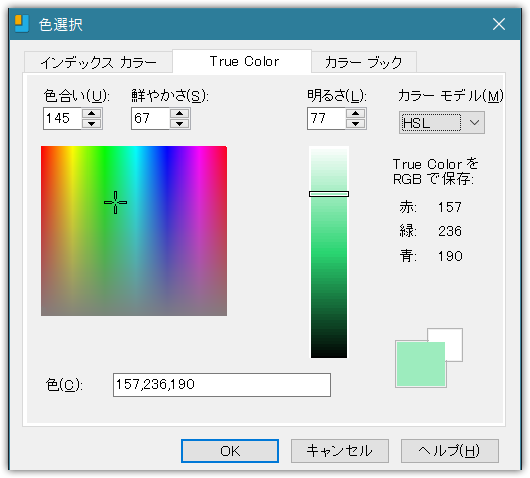Increase the 明るさ luminance value
This screenshot has width=530, height=478.
355,113
